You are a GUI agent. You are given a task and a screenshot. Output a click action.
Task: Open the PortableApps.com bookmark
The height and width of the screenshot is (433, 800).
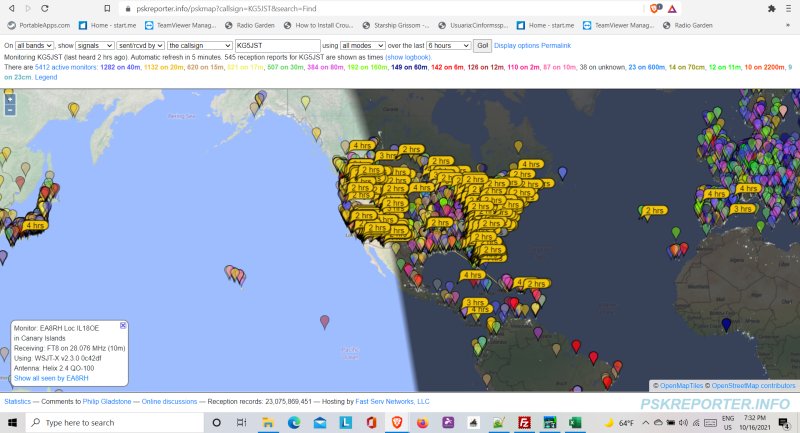39,25
